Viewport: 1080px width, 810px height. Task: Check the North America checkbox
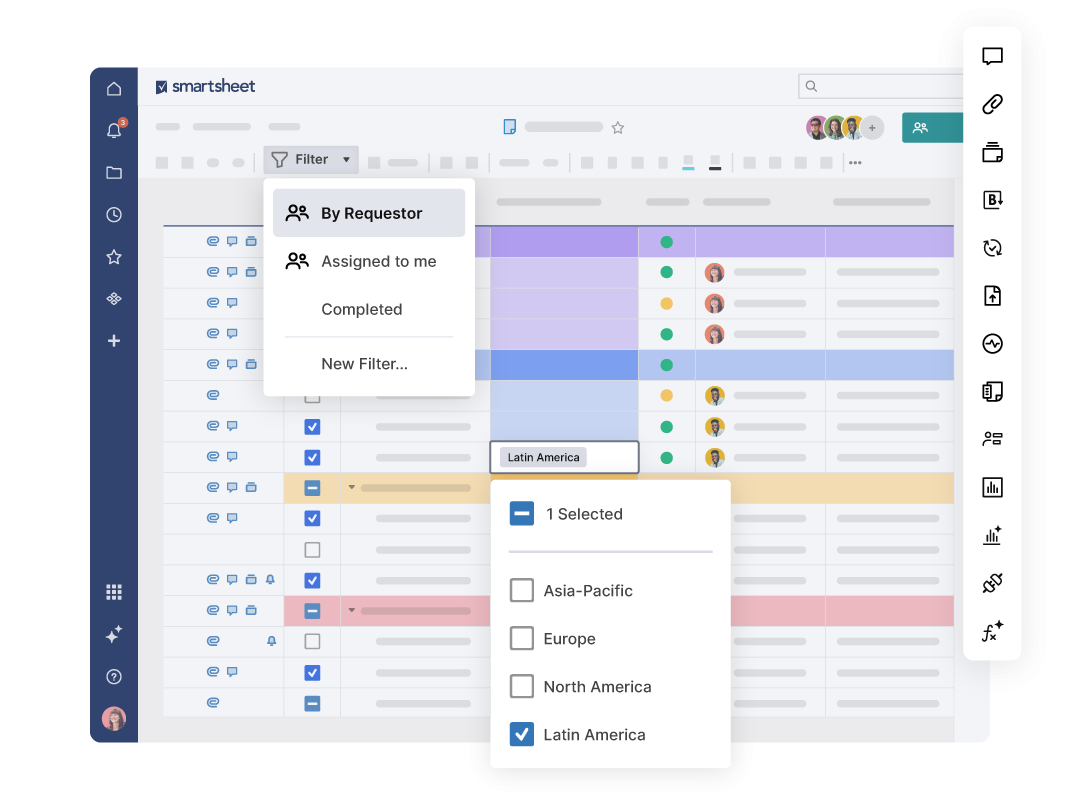(522, 687)
